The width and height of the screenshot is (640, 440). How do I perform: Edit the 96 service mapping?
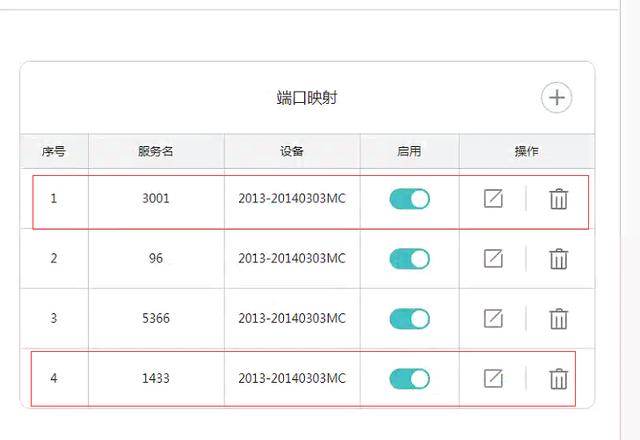[493, 259]
